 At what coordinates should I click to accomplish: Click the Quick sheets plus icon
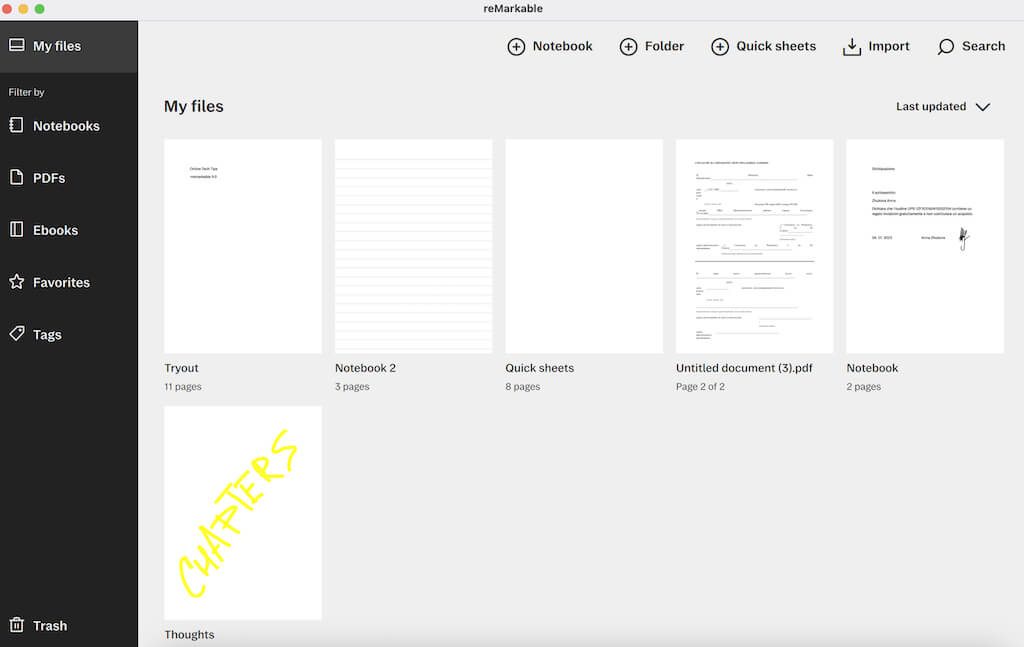(720, 47)
